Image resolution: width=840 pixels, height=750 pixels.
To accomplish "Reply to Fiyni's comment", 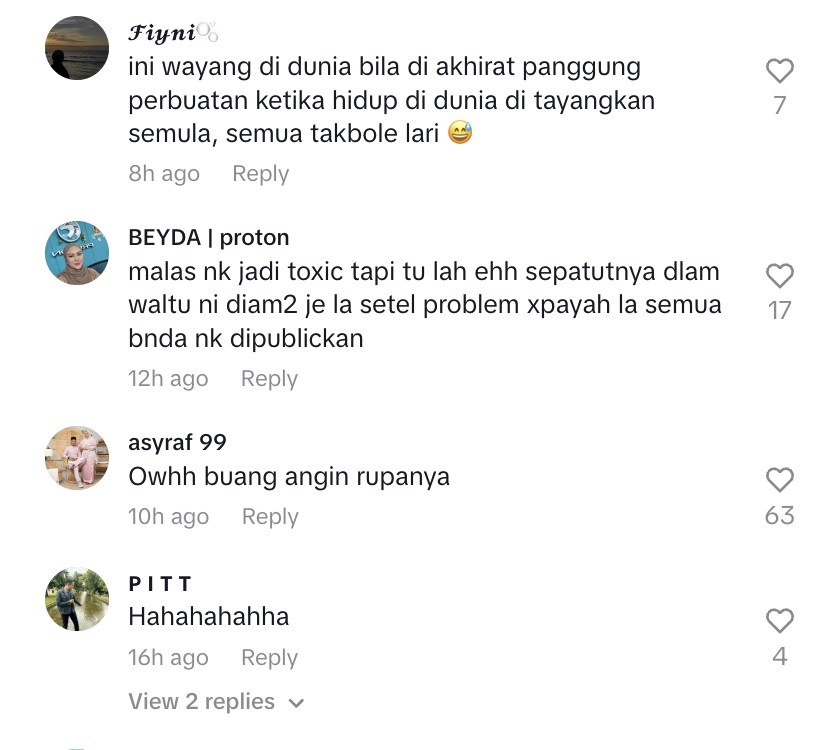I will pyautogui.click(x=260, y=174).
